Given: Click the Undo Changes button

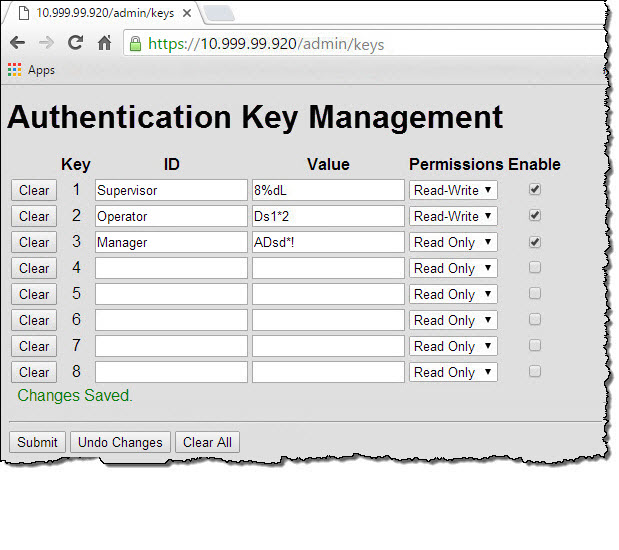Looking at the screenshot, I should [x=120, y=442].
